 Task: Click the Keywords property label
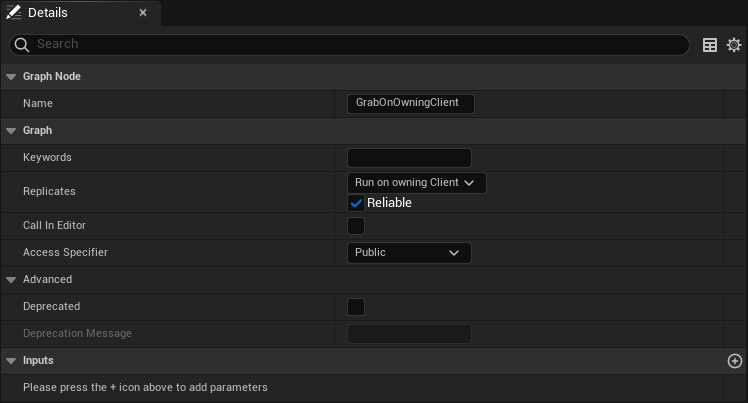tap(47, 157)
